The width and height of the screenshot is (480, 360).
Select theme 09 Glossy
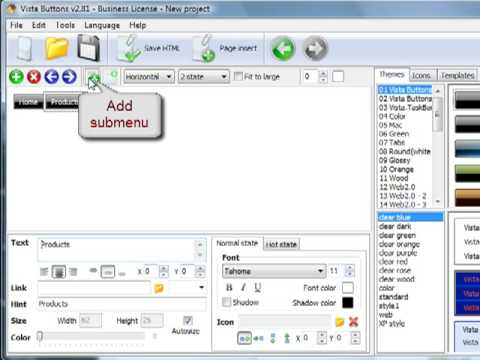[394, 160]
